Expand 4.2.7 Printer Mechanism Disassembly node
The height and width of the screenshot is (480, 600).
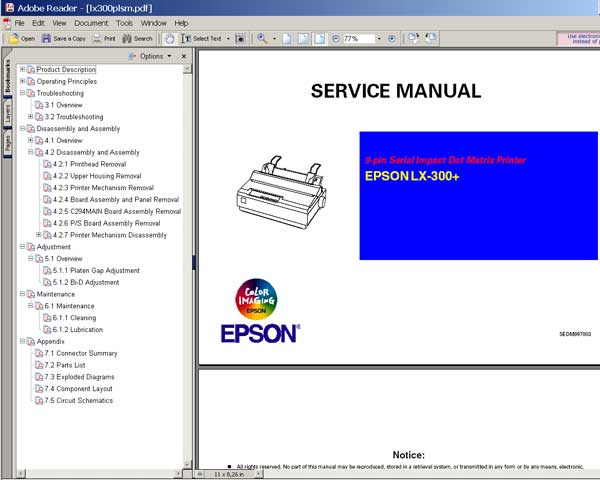(39, 235)
